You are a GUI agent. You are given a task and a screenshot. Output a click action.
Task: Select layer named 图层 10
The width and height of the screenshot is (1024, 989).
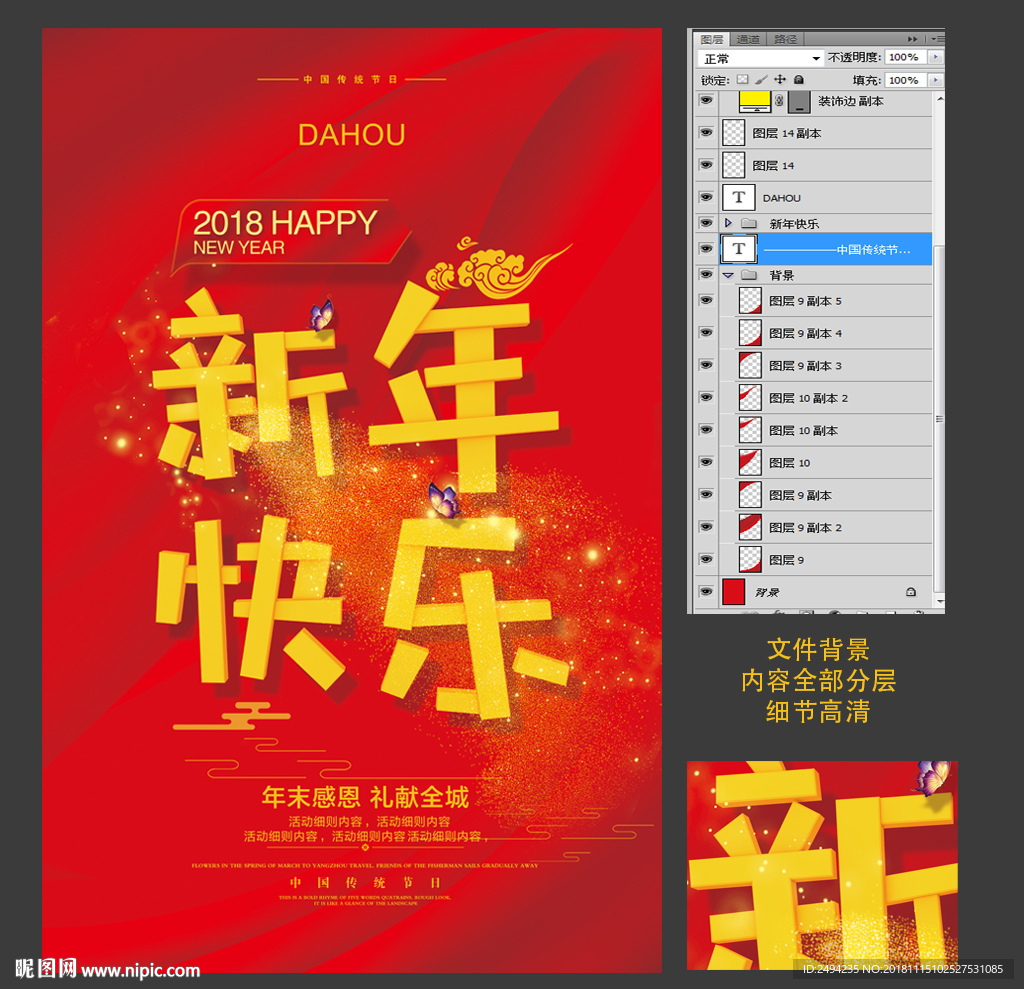pyautogui.click(x=790, y=462)
